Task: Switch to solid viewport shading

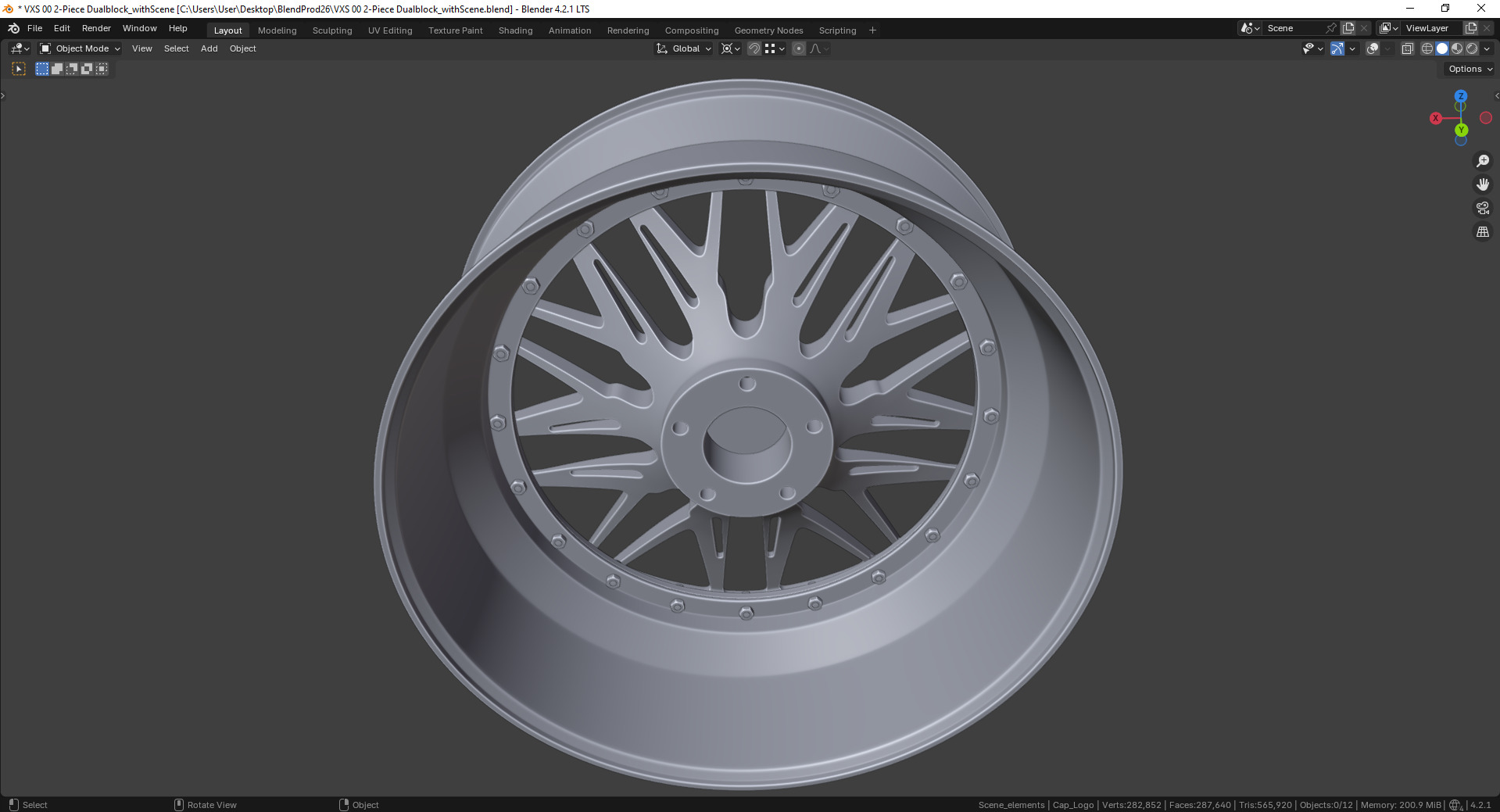Action: (x=1442, y=48)
